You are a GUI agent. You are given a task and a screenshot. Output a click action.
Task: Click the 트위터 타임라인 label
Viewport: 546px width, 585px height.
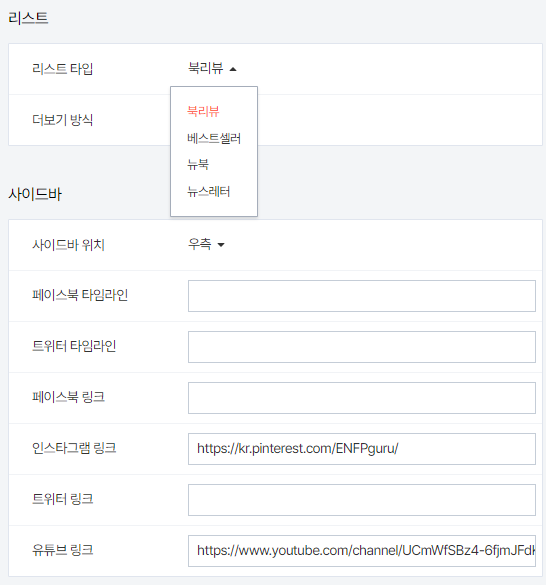[x=74, y=346]
